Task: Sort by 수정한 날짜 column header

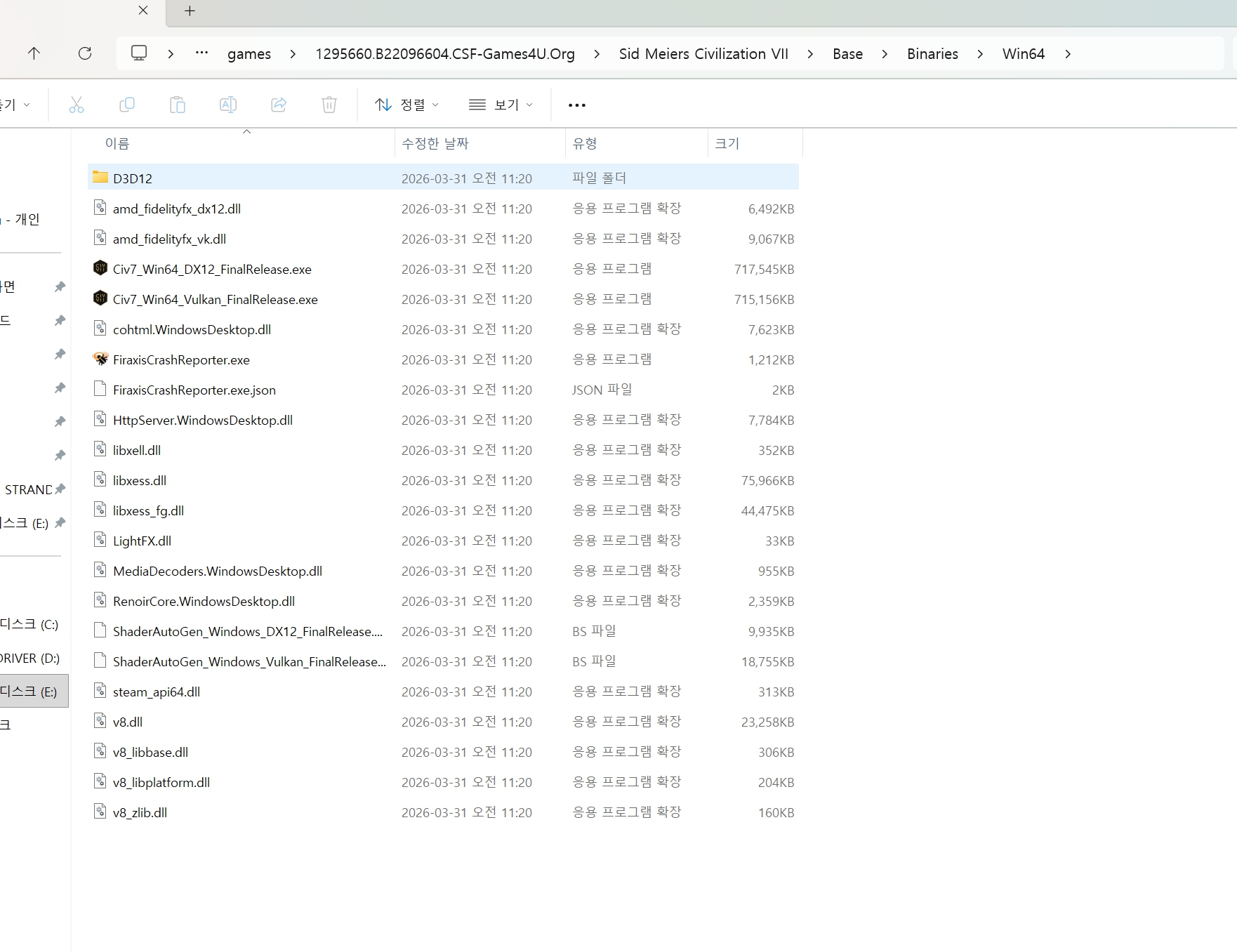Action: [435, 143]
